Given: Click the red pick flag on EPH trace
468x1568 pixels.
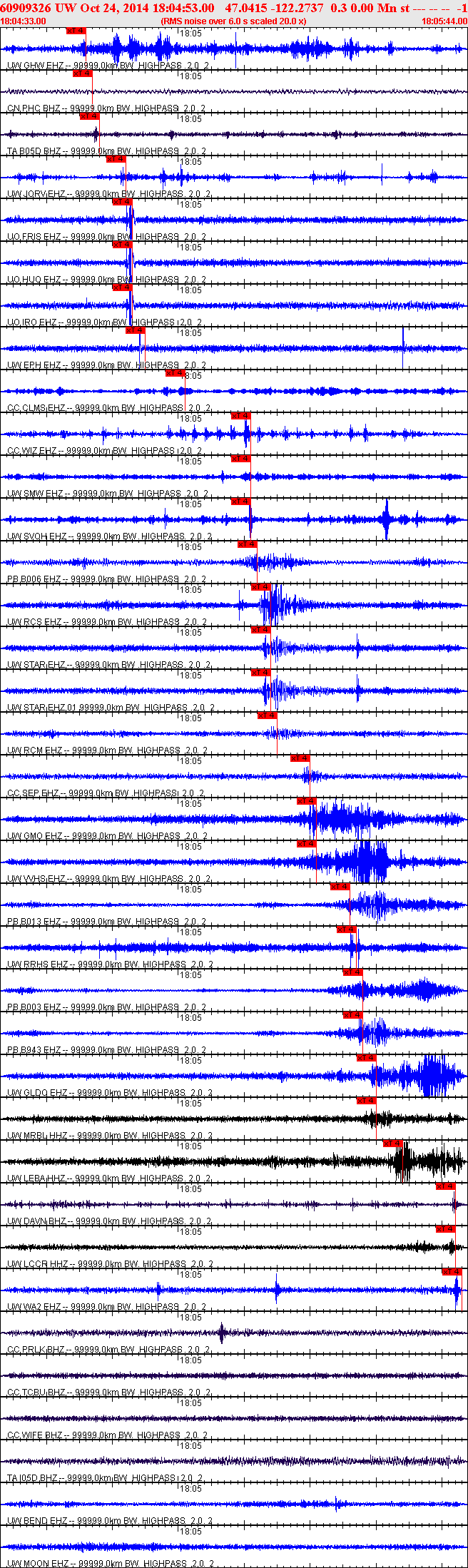Looking at the screenshot, I should 136,330.
